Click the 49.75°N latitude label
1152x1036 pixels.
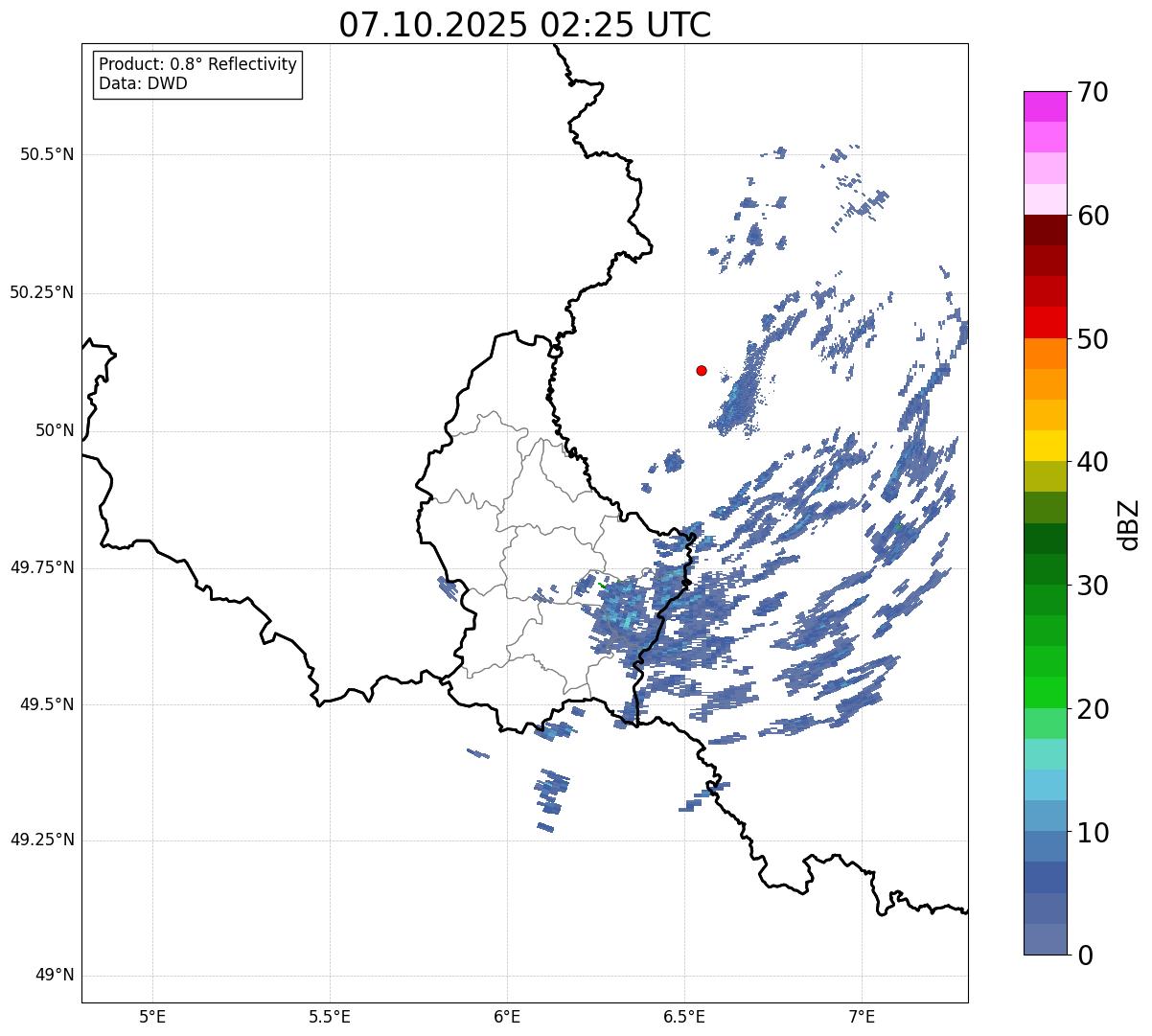coord(42,567)
